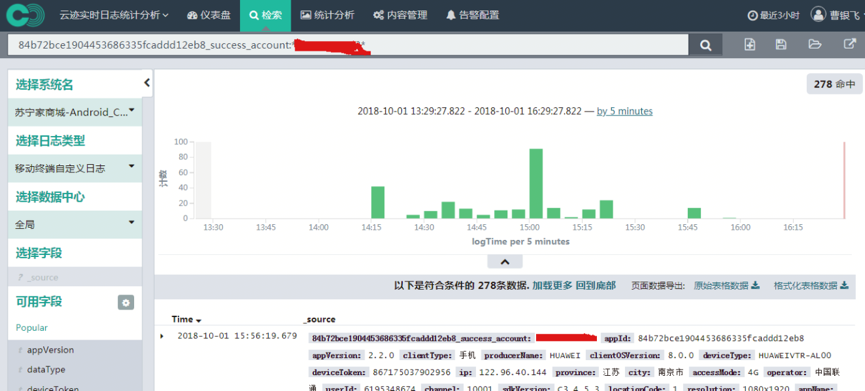
Task: Click the green CO logo
Action: (25, 15)
